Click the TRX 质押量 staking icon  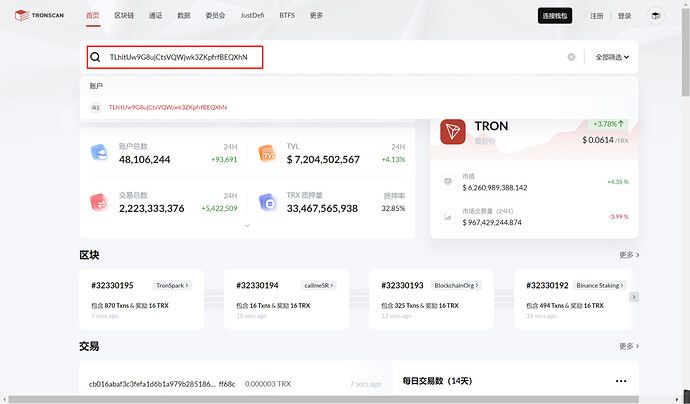tap(268, 202)
